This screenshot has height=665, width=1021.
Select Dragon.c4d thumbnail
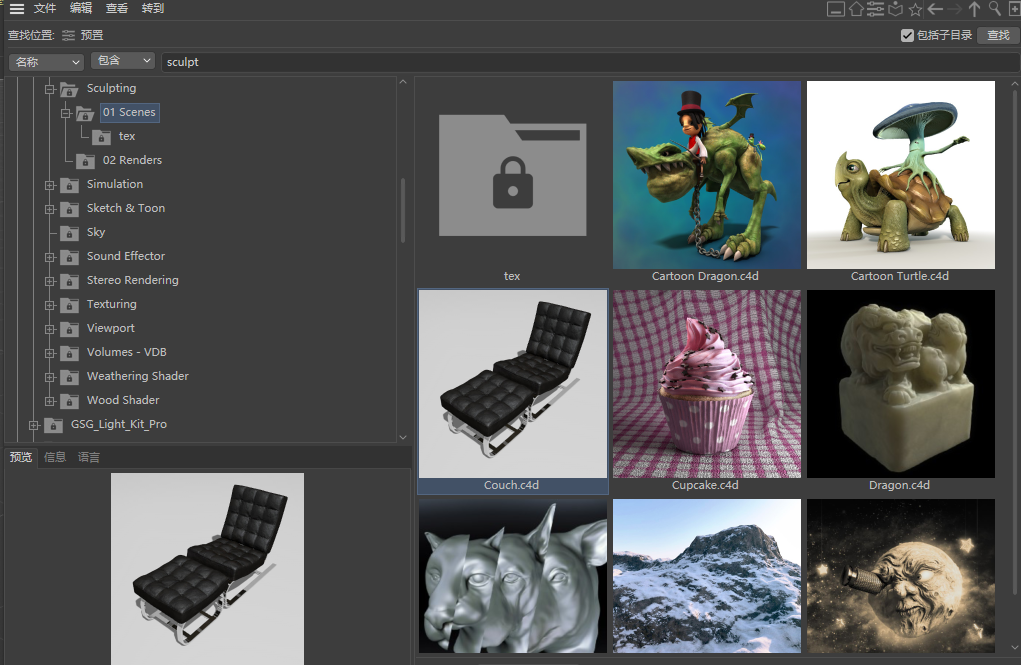(x=901, y=384)
